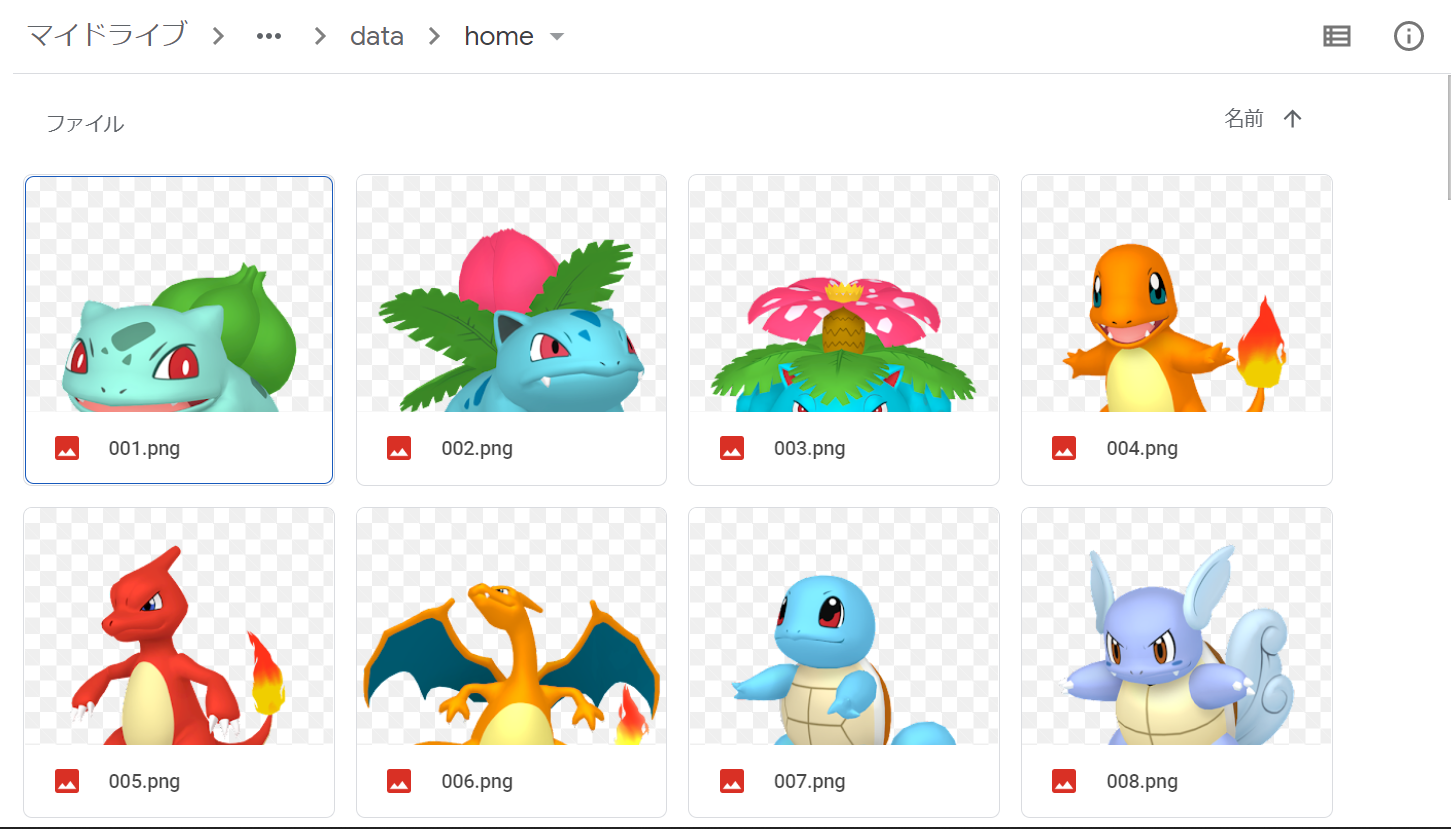
Task: Click the file name 007.png
Action: pos(810,781)
